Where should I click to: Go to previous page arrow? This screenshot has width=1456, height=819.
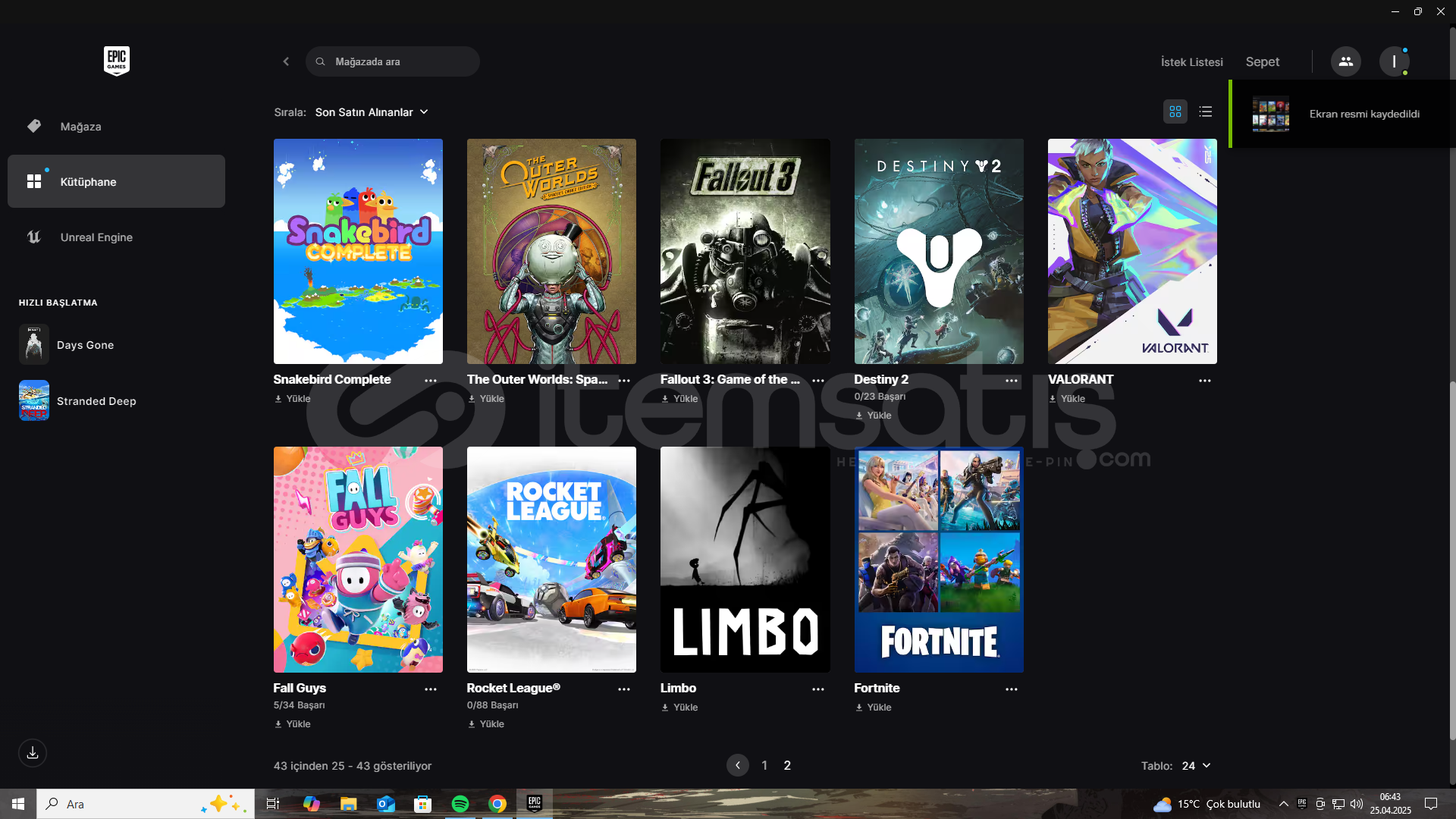[x=738, y=766]
